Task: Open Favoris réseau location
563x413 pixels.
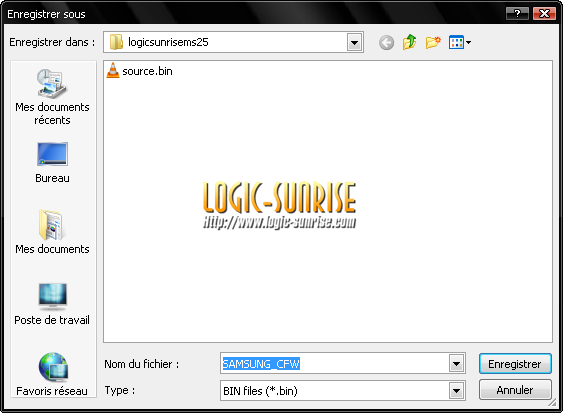Action: coord(52,374)
